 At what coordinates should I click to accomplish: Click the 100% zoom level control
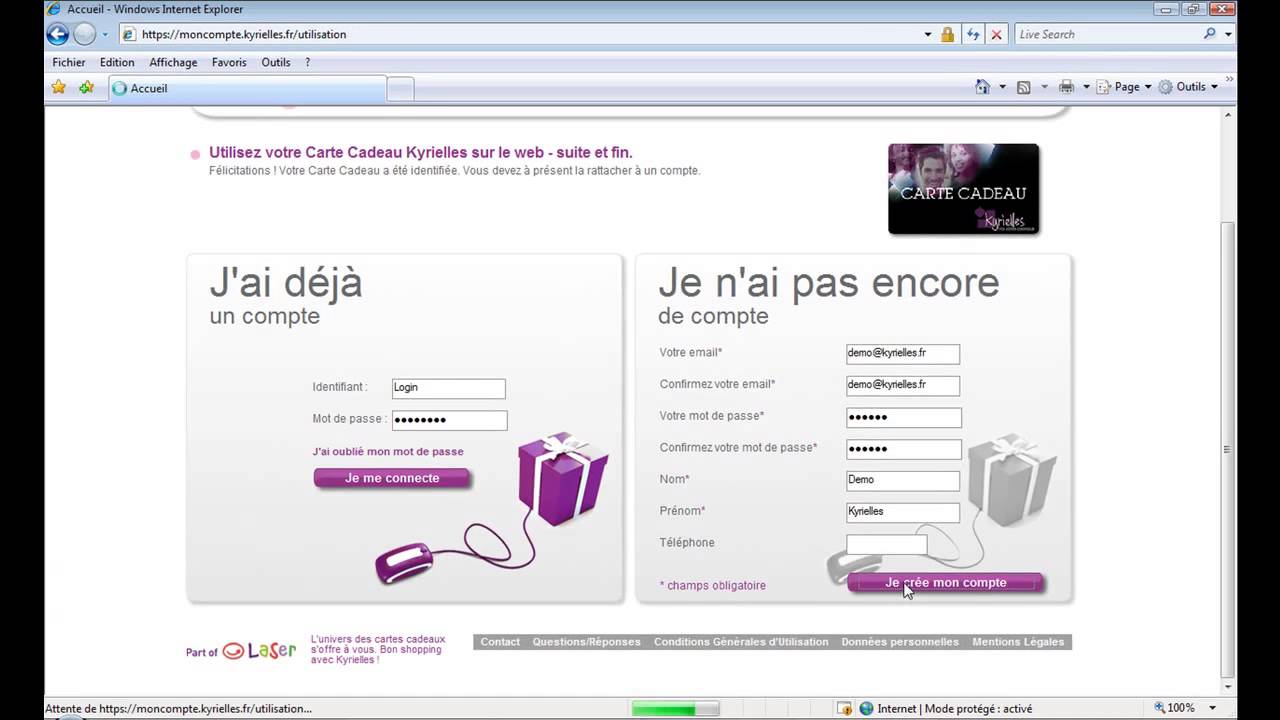point(1175,708)
